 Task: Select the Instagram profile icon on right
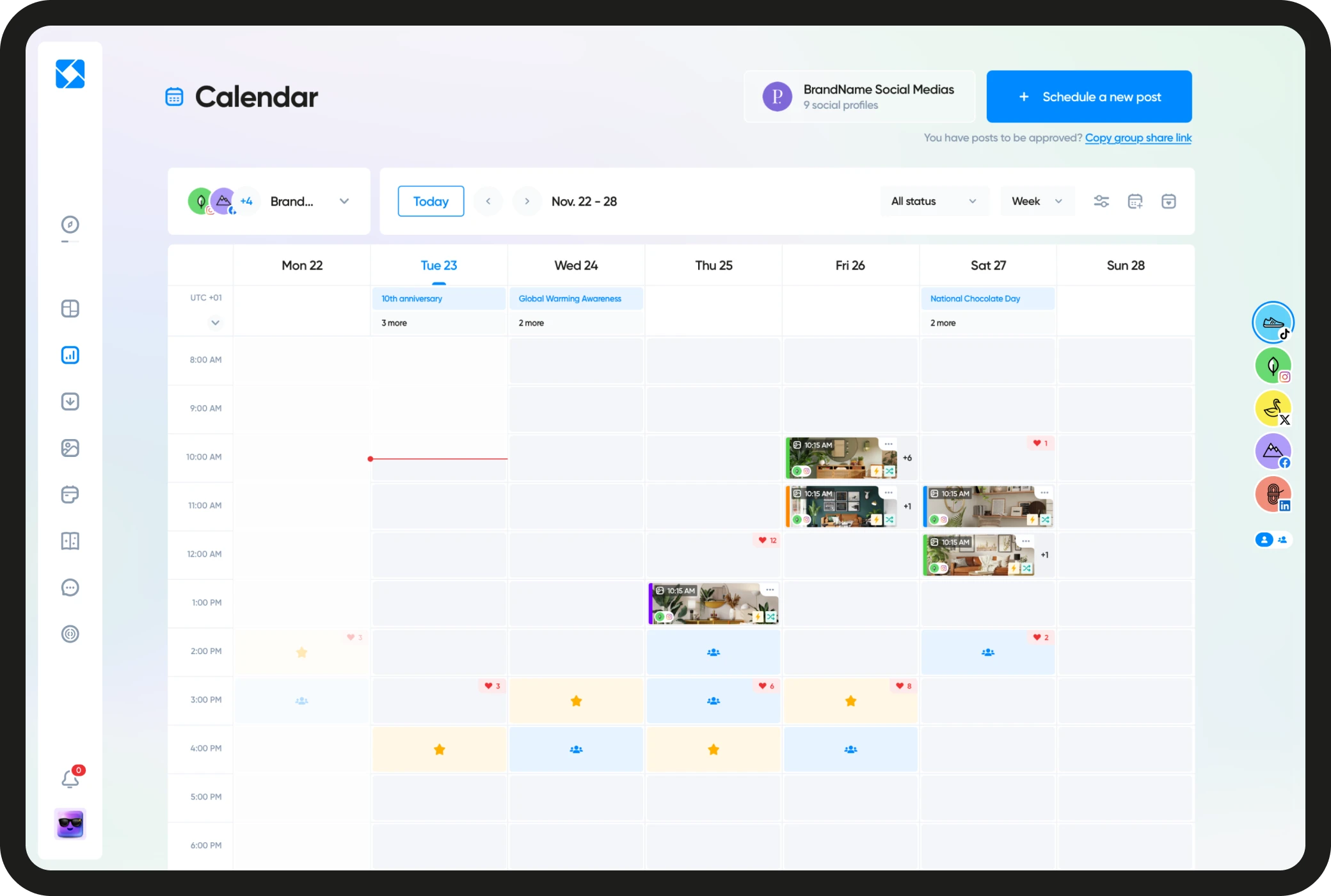pos(1270,365)
